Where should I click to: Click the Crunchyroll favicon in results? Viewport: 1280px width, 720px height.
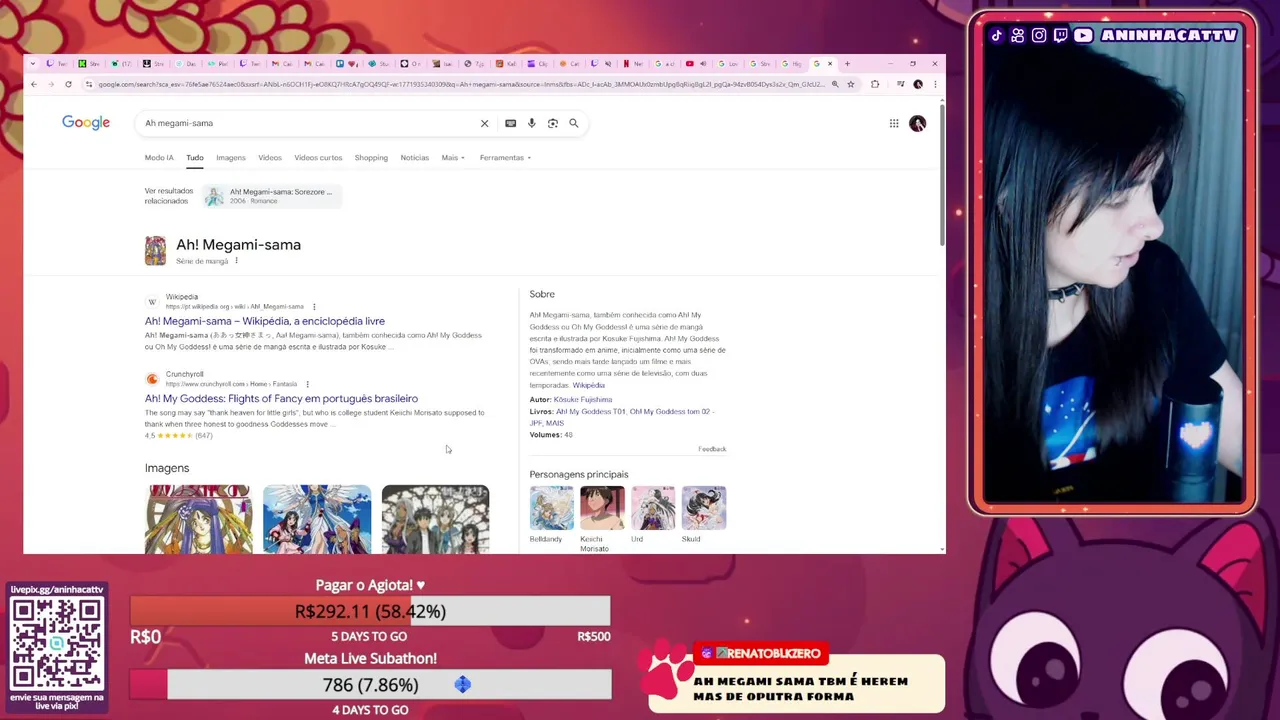coord(152,378)
